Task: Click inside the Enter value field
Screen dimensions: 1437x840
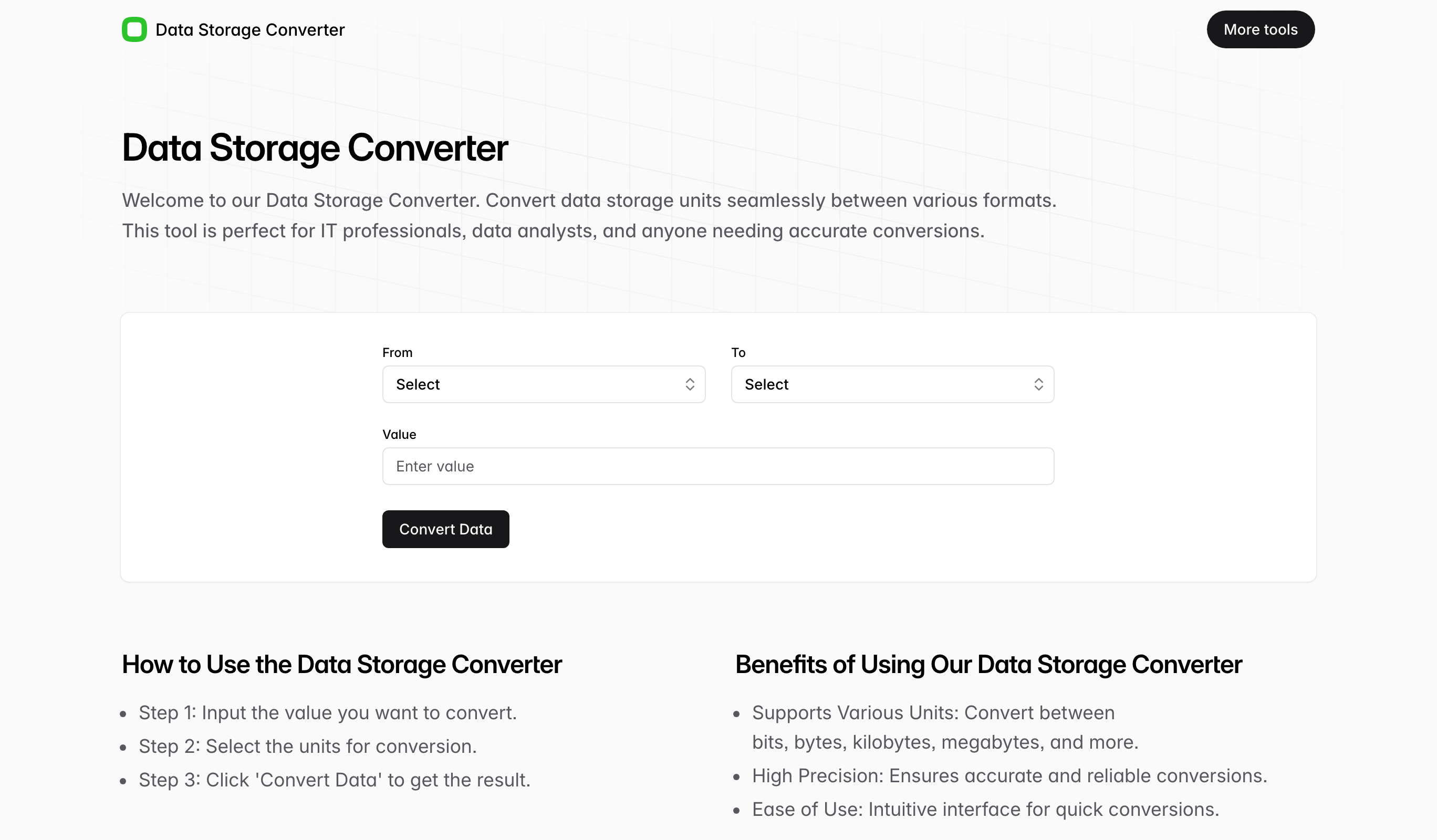Action: coord(718,466)
